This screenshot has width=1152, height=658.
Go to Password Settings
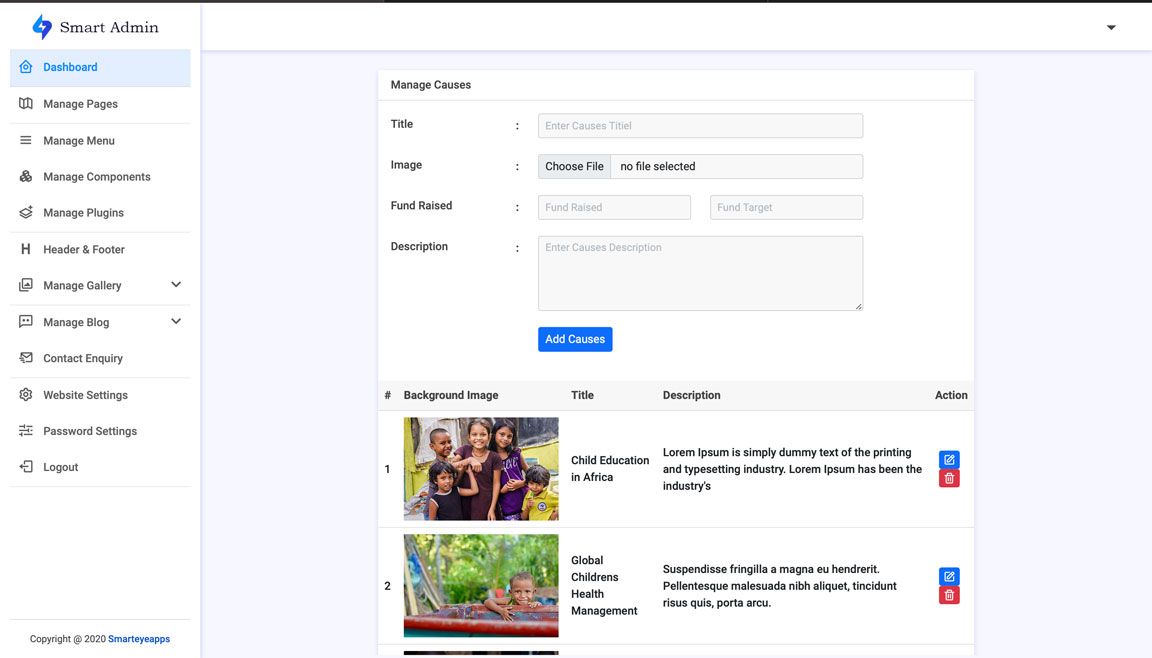(x=100, y=431)
